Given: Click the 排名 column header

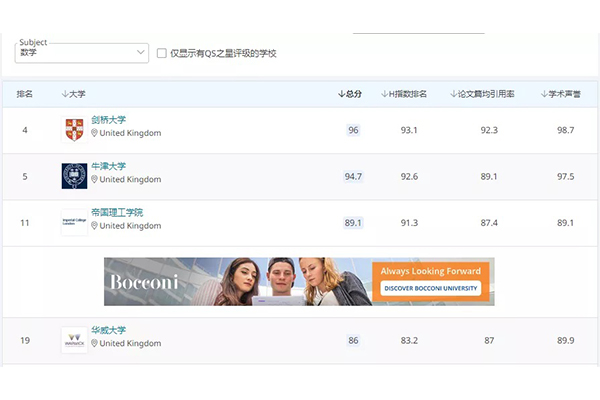Looking at the screenshot, I should point(24,94).
